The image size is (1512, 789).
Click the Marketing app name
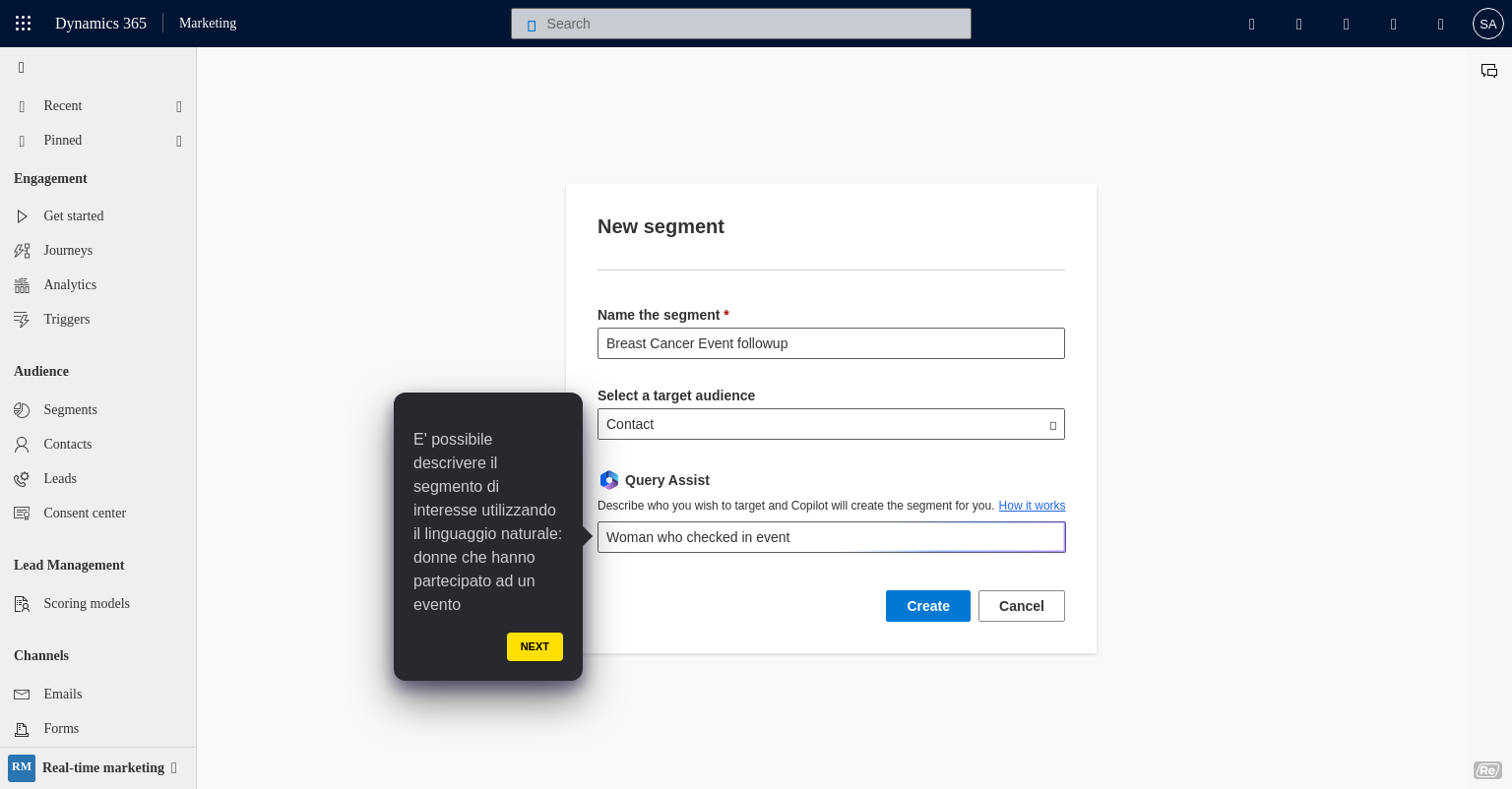click(x=208, y=24)
